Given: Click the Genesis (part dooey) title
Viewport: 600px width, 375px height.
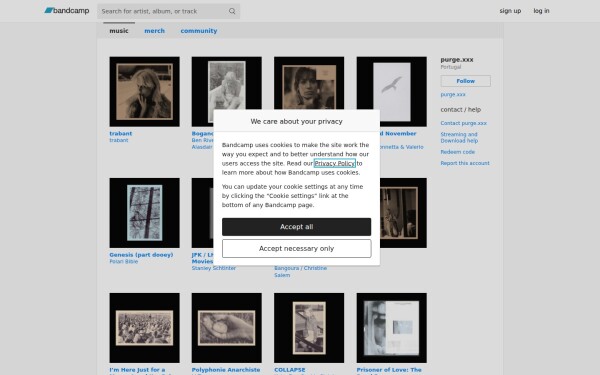Looking at the screenshot, I should (141, 254).
